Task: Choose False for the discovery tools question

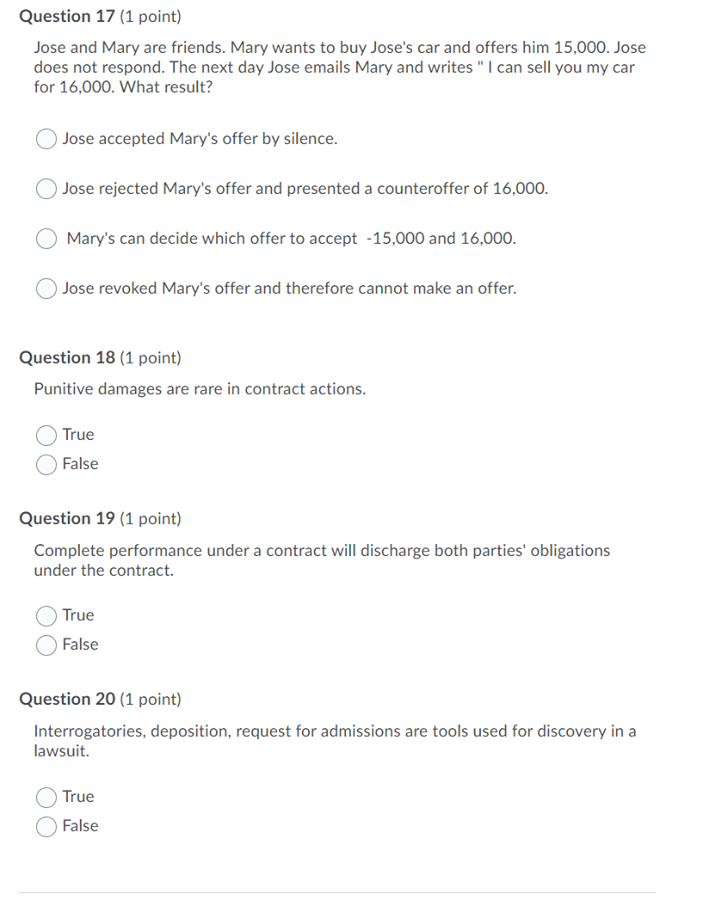Action: click(x=46, y=826)
